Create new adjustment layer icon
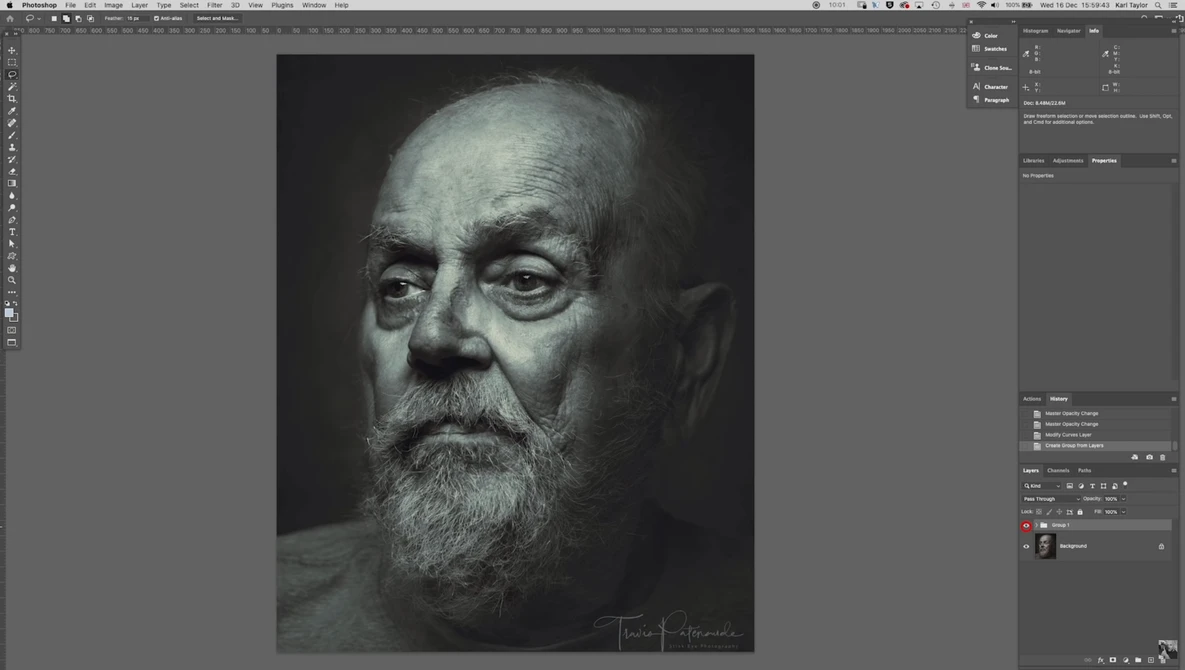 (x=1125, y=660)
